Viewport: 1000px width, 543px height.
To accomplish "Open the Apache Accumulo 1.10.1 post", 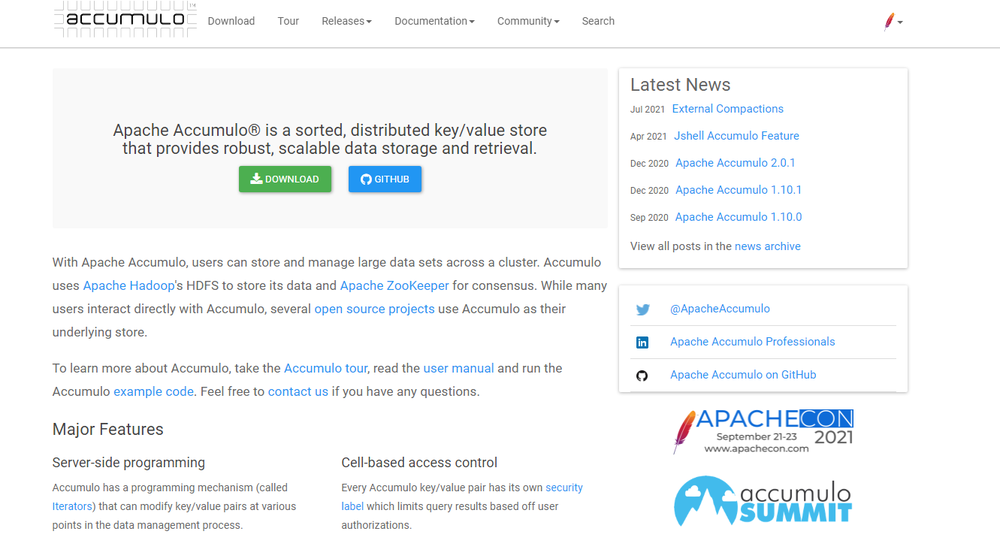I will [x=739, y=190].
